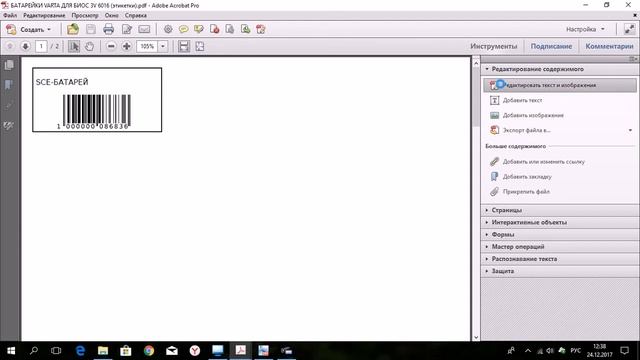The width and height of the screenshot is (640, 360).
Task: Open the page thumbnails side panel
Action: (x=9, y=65)
